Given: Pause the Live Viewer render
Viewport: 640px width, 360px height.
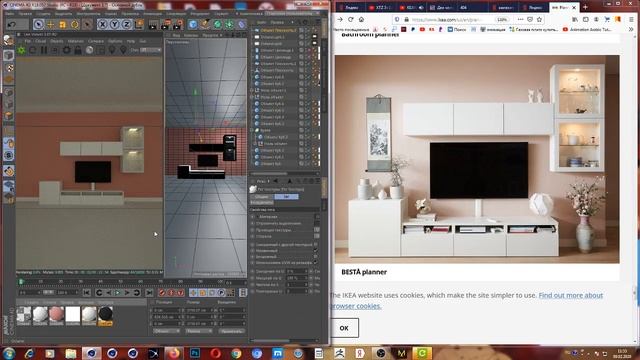Looking at the screenshot, I should click(44, 50).
